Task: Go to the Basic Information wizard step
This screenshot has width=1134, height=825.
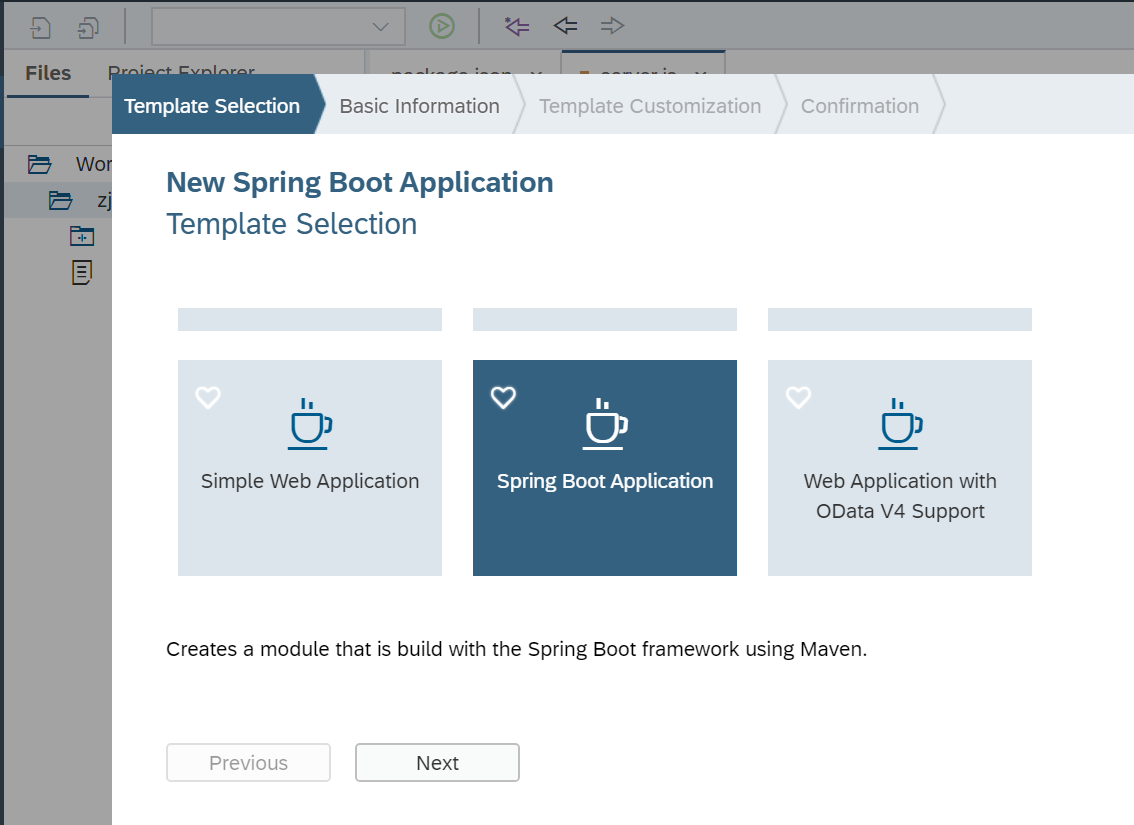Action: 419,106
